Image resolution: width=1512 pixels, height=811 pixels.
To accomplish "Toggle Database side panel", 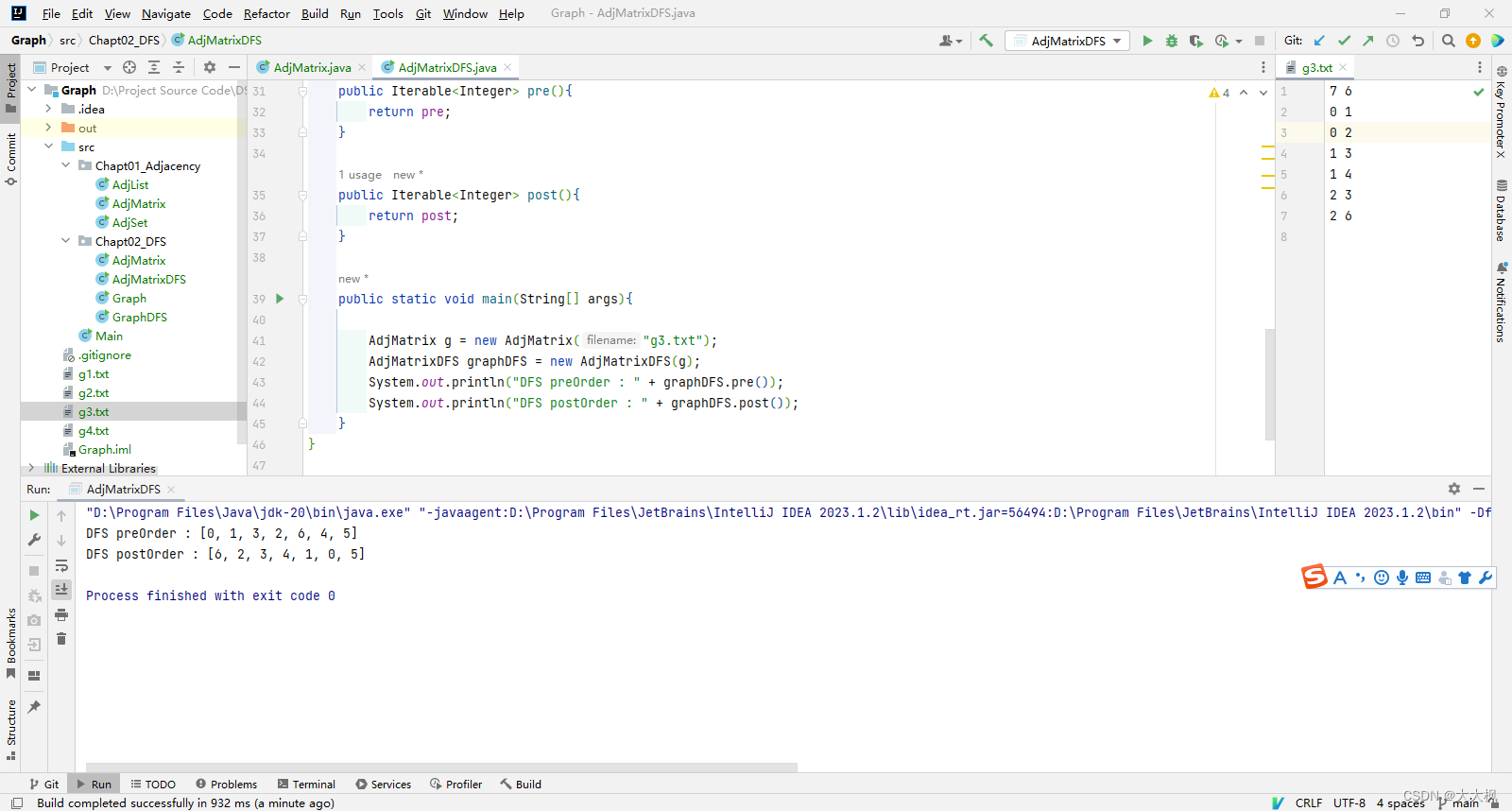I will pos(1501,210).
